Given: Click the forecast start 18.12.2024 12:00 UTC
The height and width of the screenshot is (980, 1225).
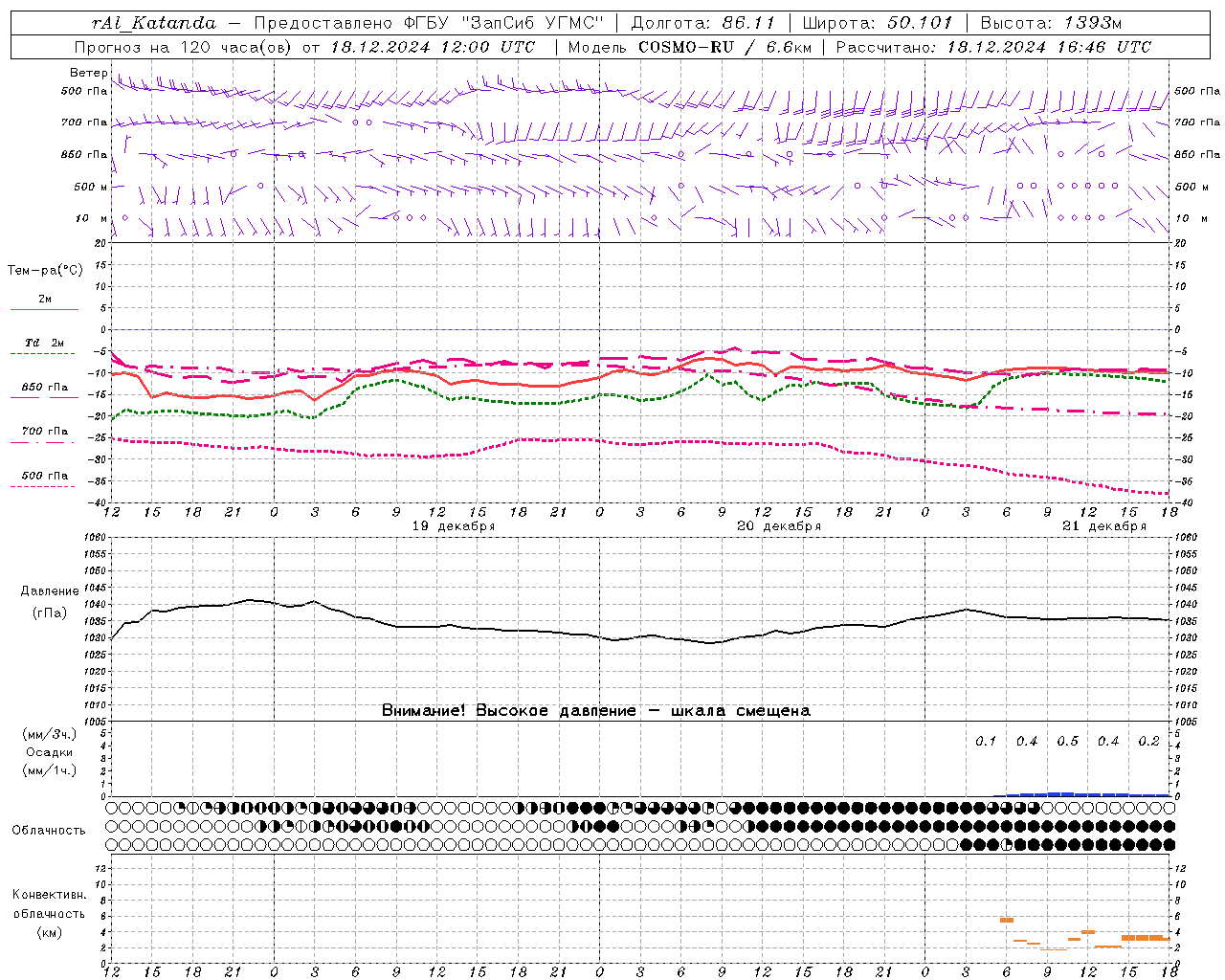Looking at the screenshot, I should click(433, 47).
